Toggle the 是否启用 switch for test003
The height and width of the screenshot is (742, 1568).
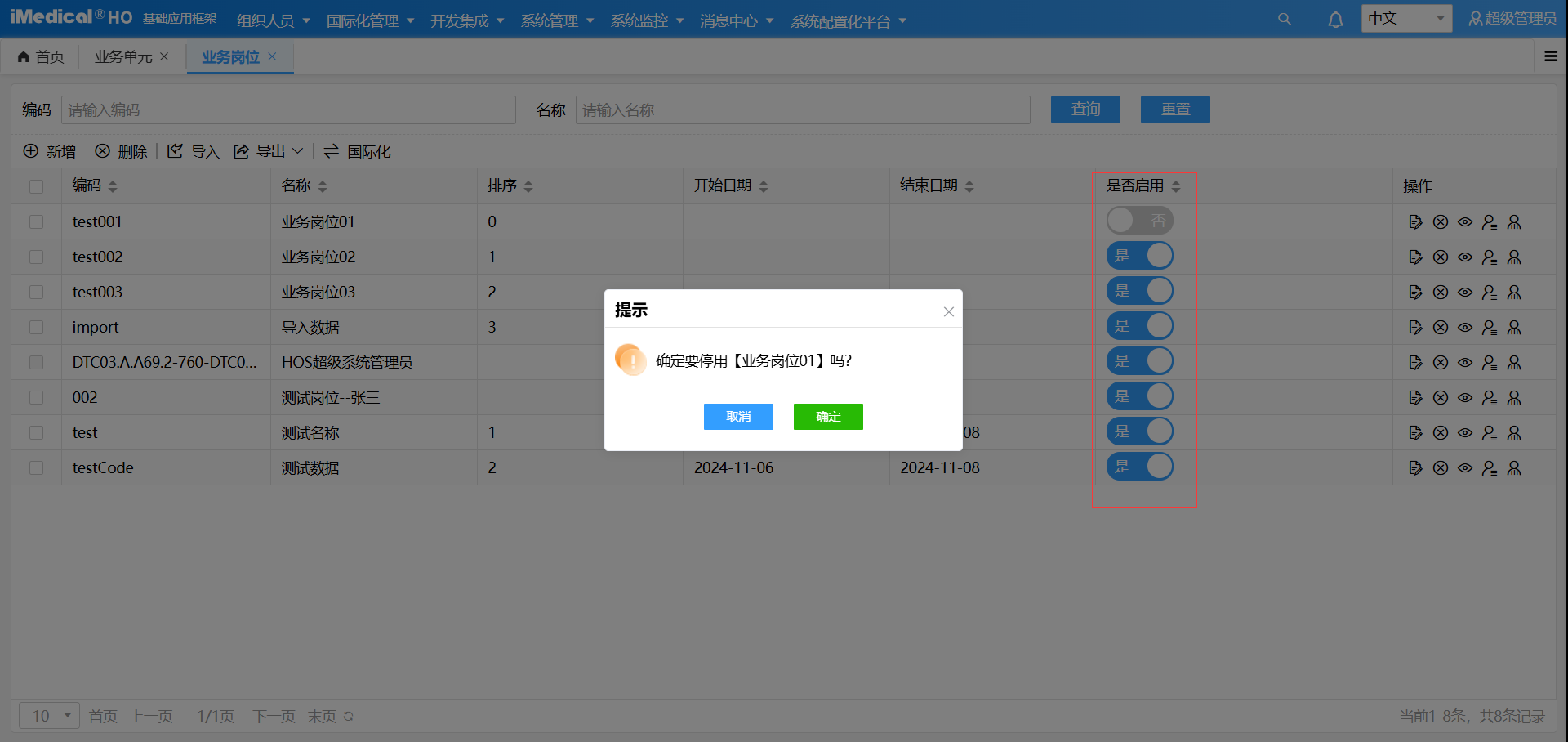click(1139, 291)
